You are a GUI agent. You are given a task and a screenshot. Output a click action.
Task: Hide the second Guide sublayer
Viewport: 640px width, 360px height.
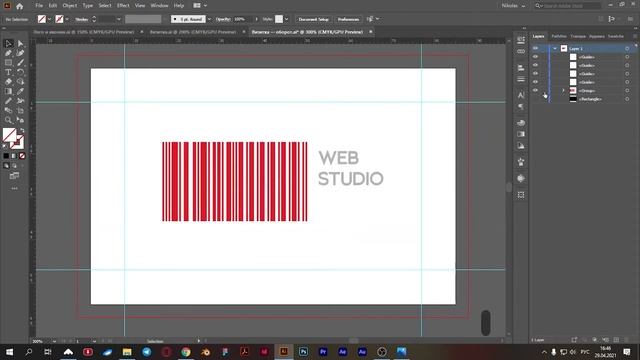(535, 65)
